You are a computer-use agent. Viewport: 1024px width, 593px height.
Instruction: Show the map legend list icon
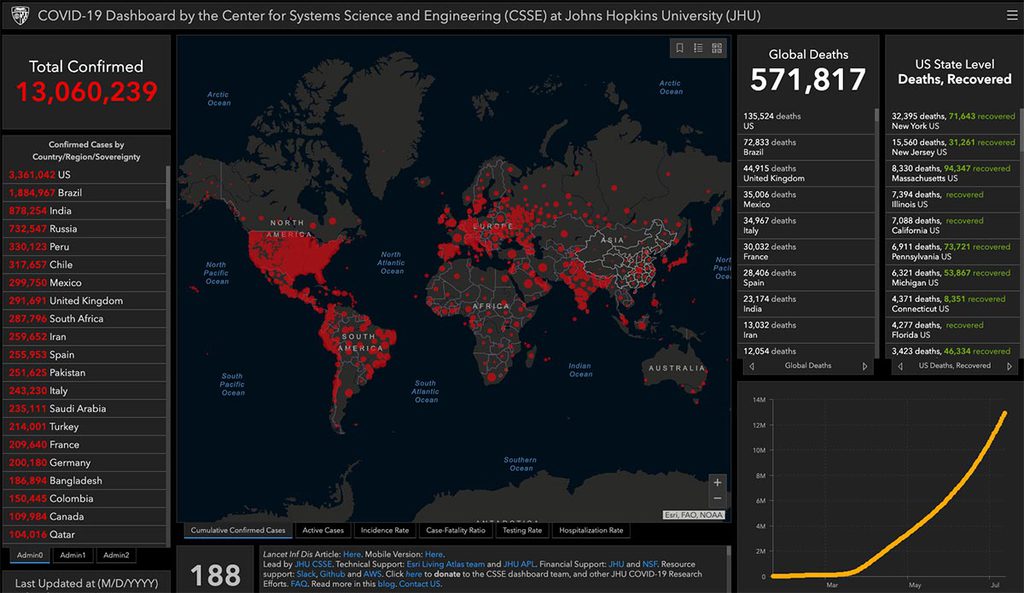[x=698, y=48]
